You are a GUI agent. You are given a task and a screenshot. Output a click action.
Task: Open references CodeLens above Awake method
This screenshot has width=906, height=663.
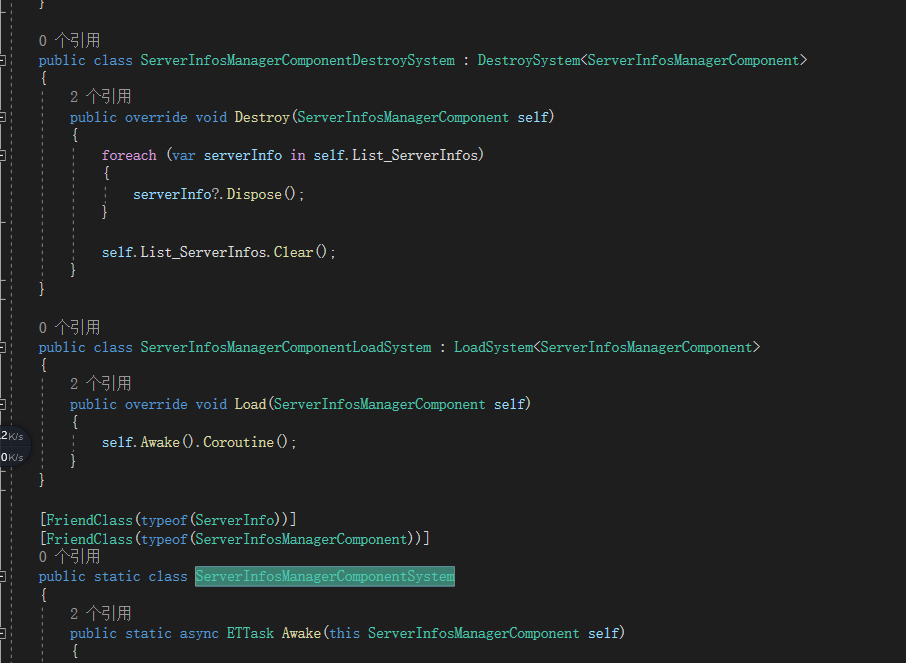[101, 613]
